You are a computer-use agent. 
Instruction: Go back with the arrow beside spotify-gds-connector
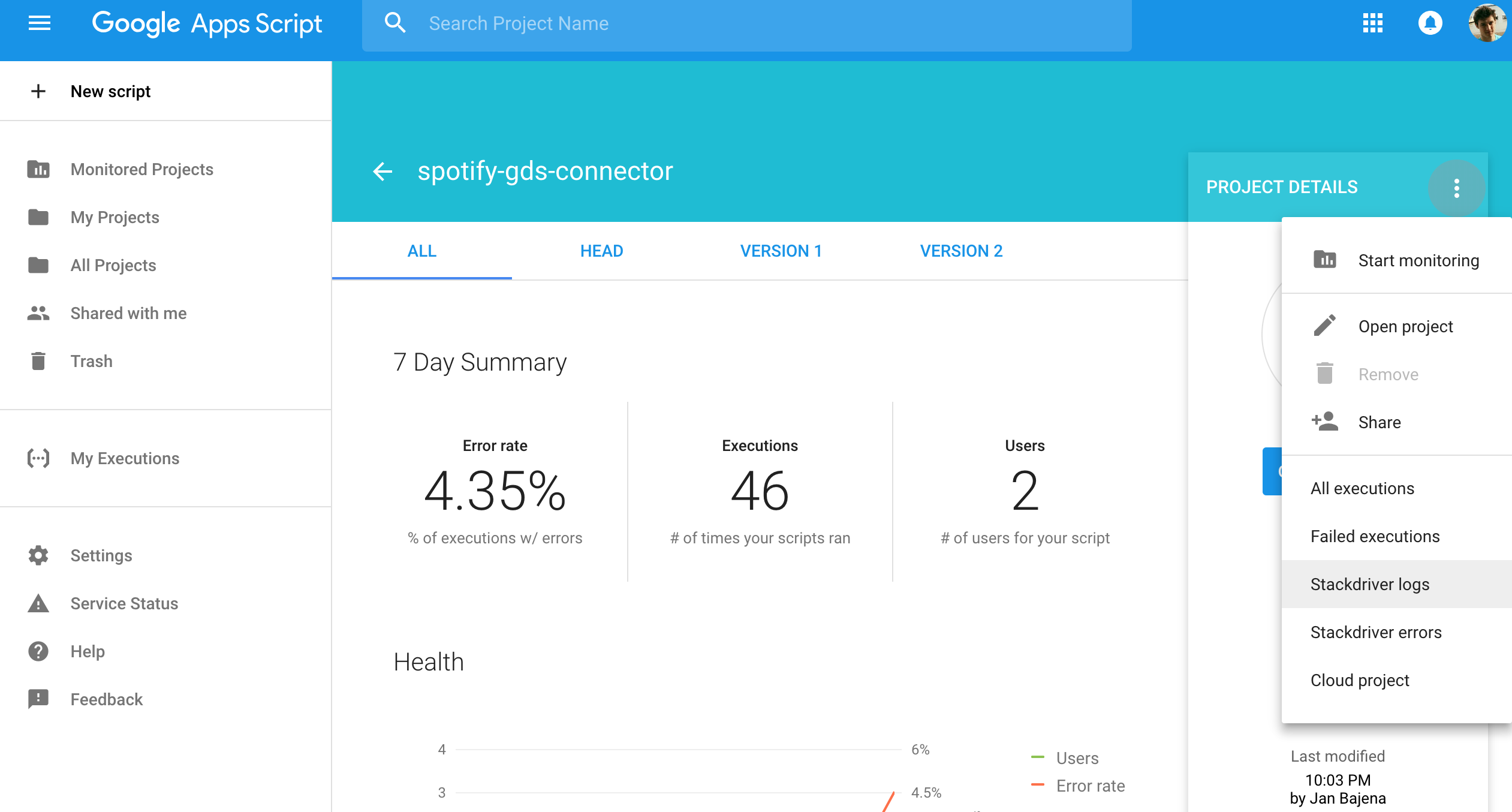382,172
